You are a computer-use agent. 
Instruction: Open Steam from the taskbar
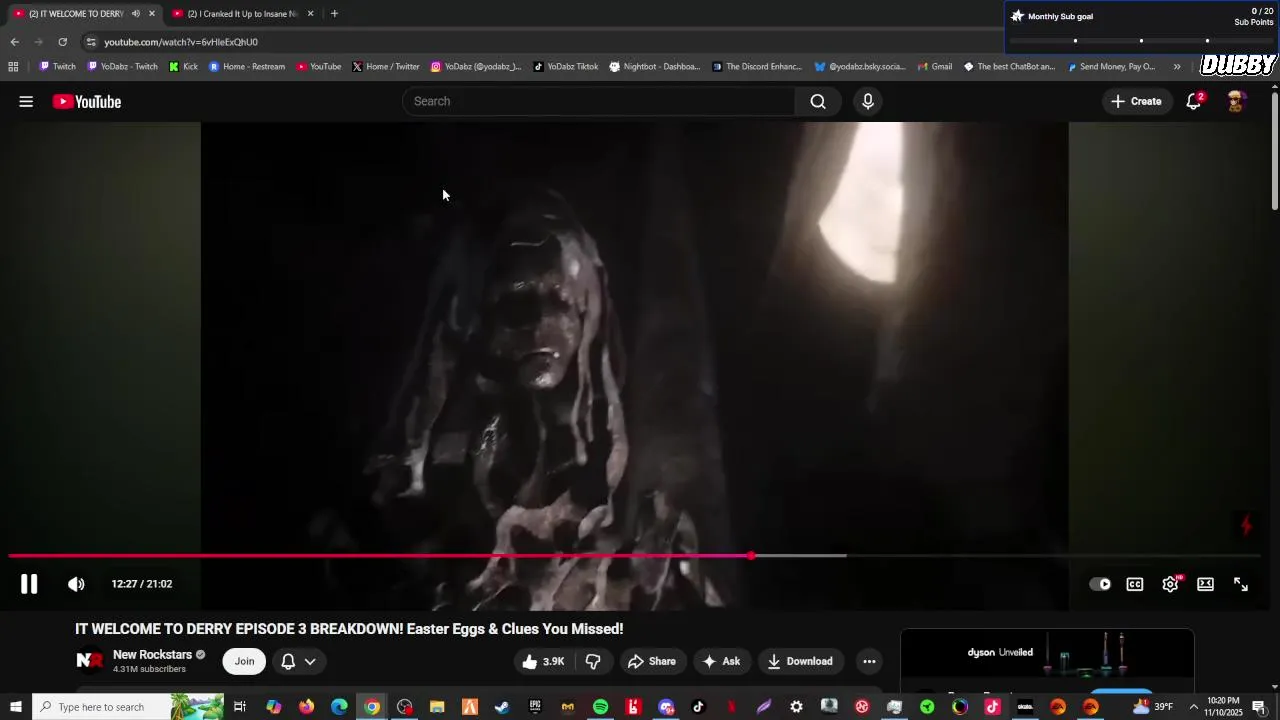502,707
